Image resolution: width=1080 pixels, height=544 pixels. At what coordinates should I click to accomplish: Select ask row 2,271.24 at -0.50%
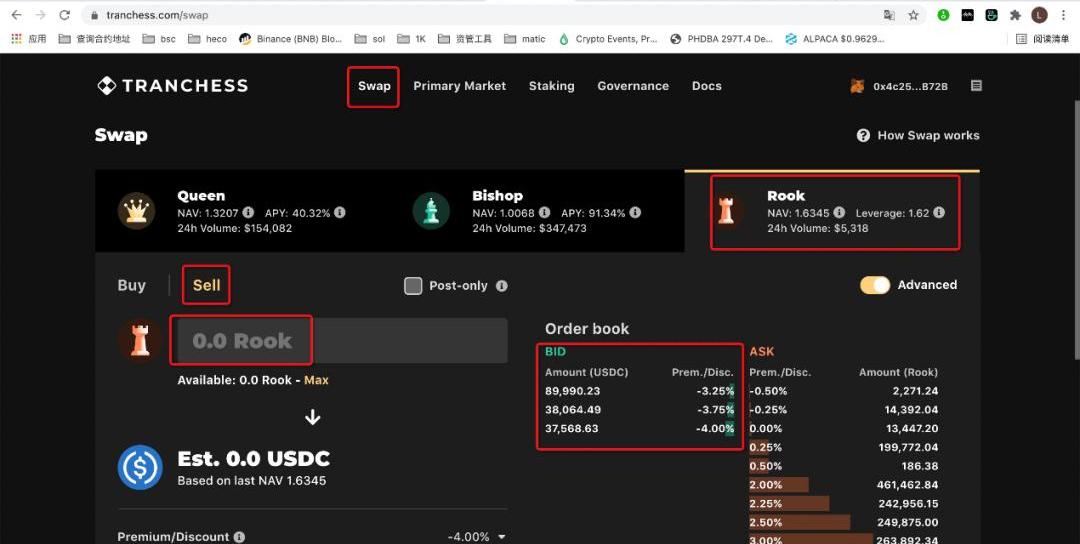pos(843,390)
